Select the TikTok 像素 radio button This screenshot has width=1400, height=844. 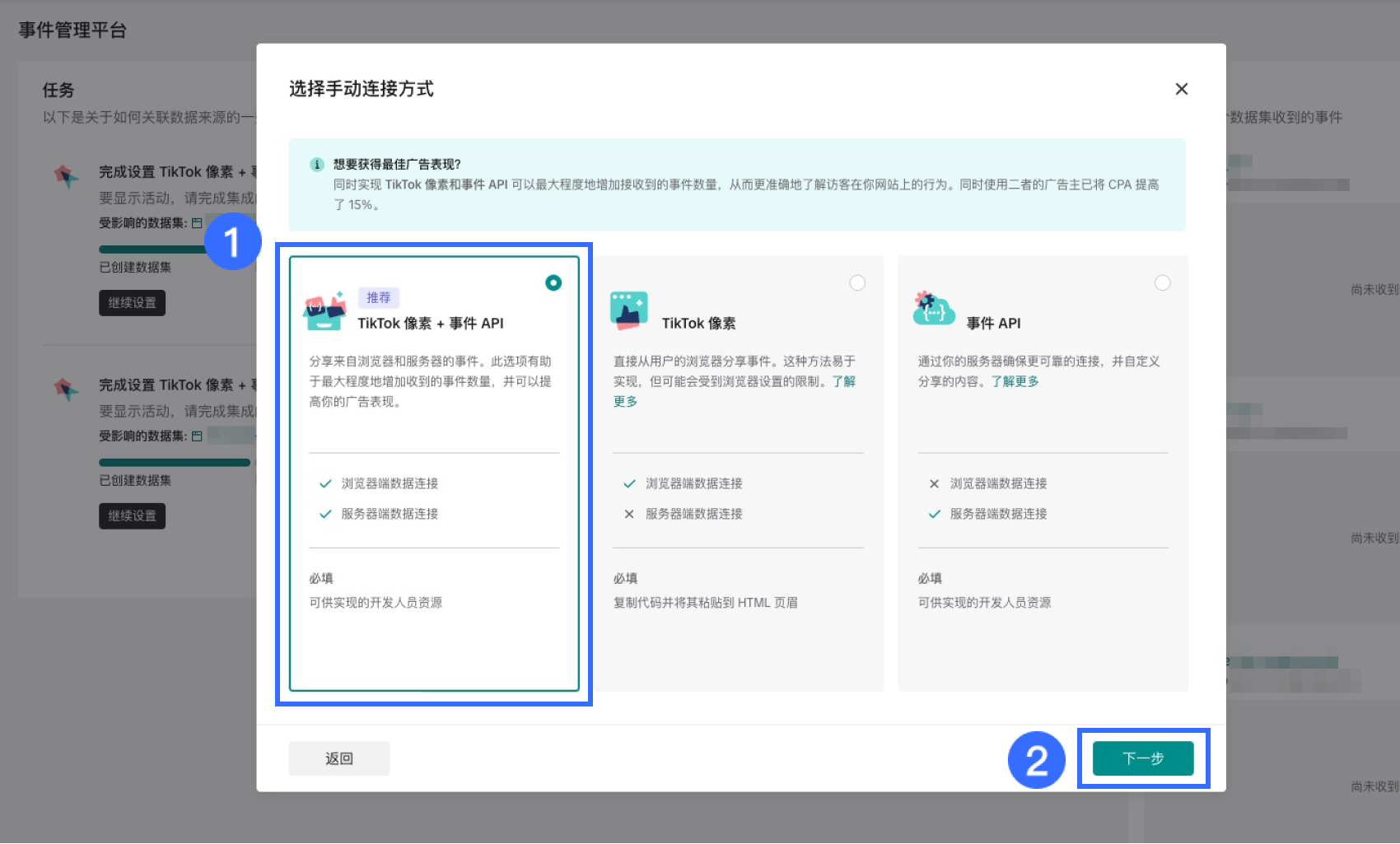[858, 282]
